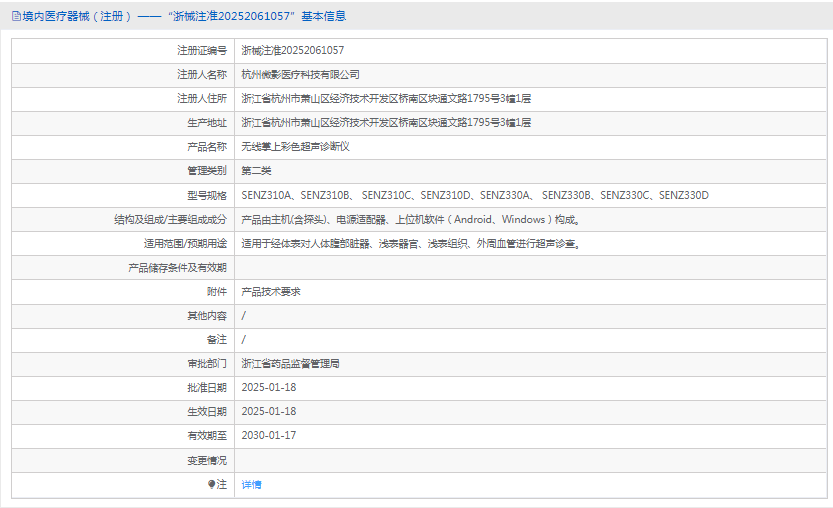Select the 注册人住所 address value
Screen dimensions: 833x508
pyautogui.click(x=386, y=99)
